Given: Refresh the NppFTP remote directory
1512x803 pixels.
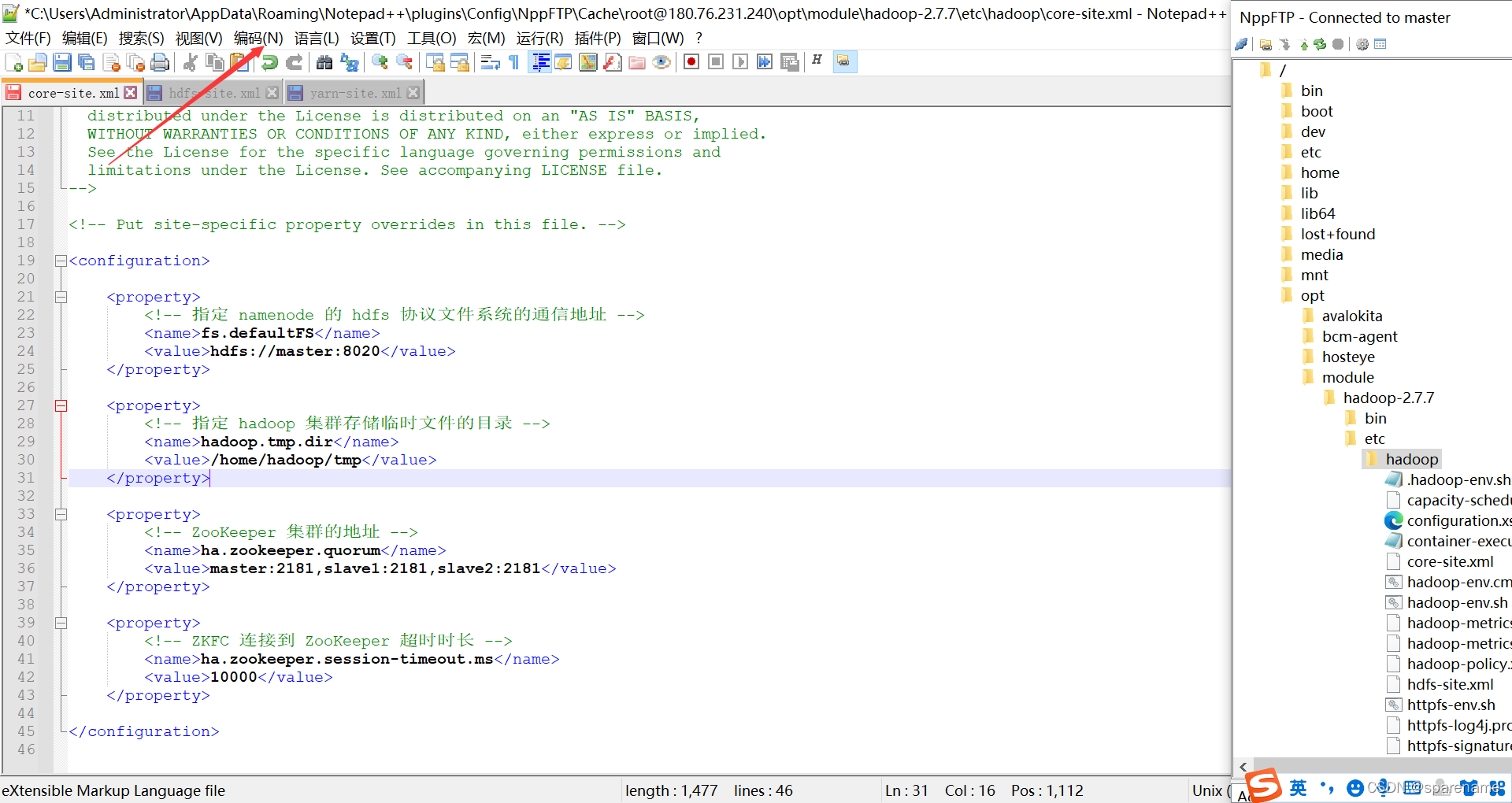Looking at the screenshot, I should (1320, 44).
